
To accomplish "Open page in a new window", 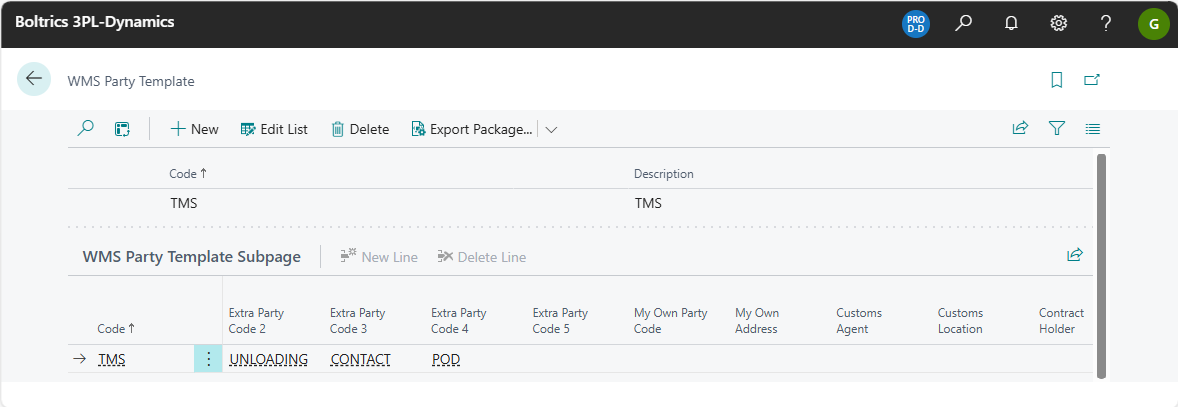I will [x=1092, y=80].
